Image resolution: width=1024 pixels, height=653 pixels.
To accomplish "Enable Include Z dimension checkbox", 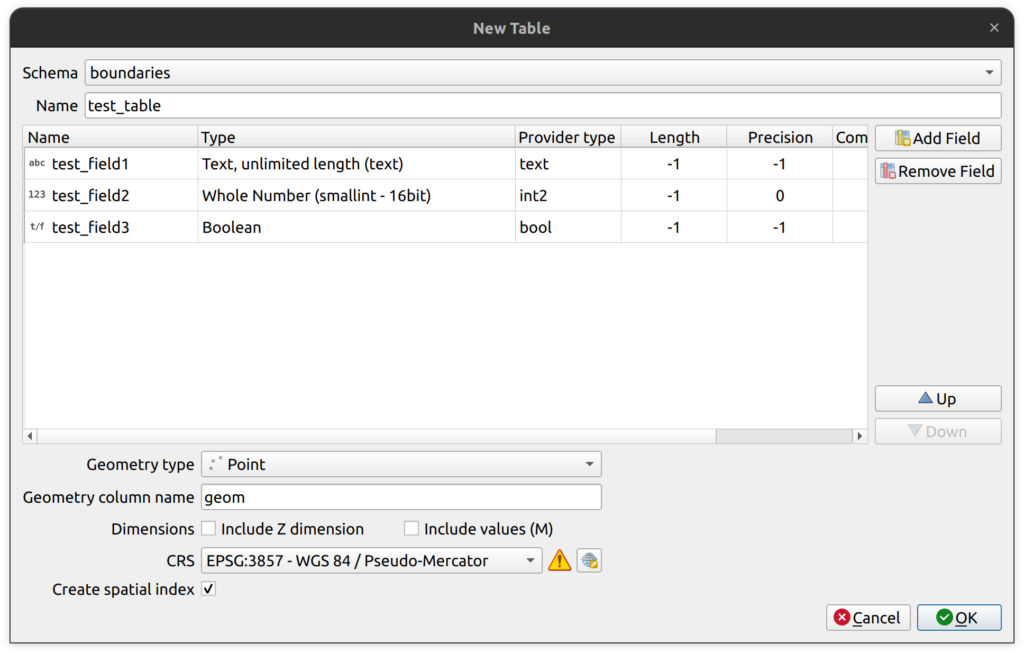I will 209,529.
